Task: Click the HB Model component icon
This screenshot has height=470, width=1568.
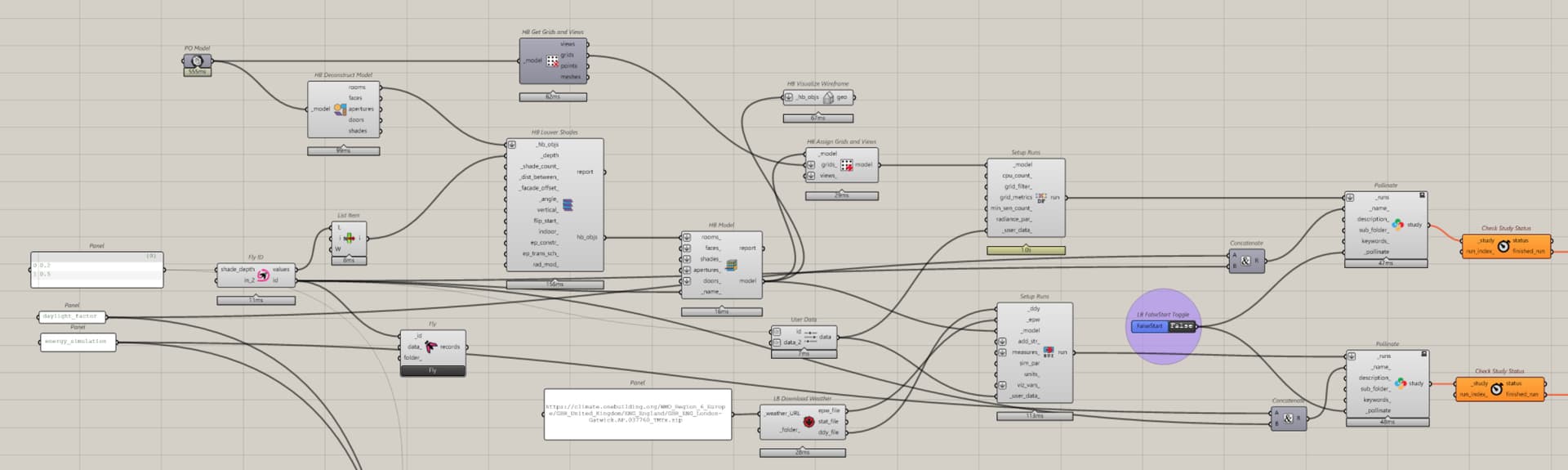Action: click(x=731, y=265)
